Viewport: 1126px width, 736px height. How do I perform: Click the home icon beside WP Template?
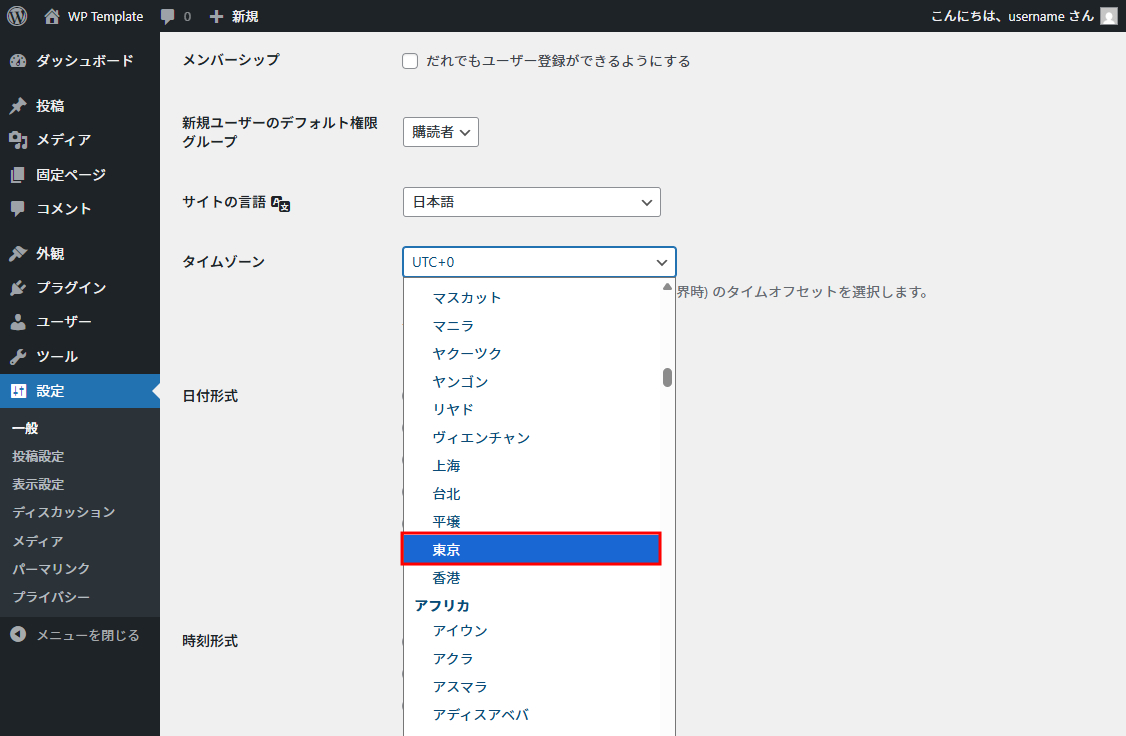click(52, 16)
